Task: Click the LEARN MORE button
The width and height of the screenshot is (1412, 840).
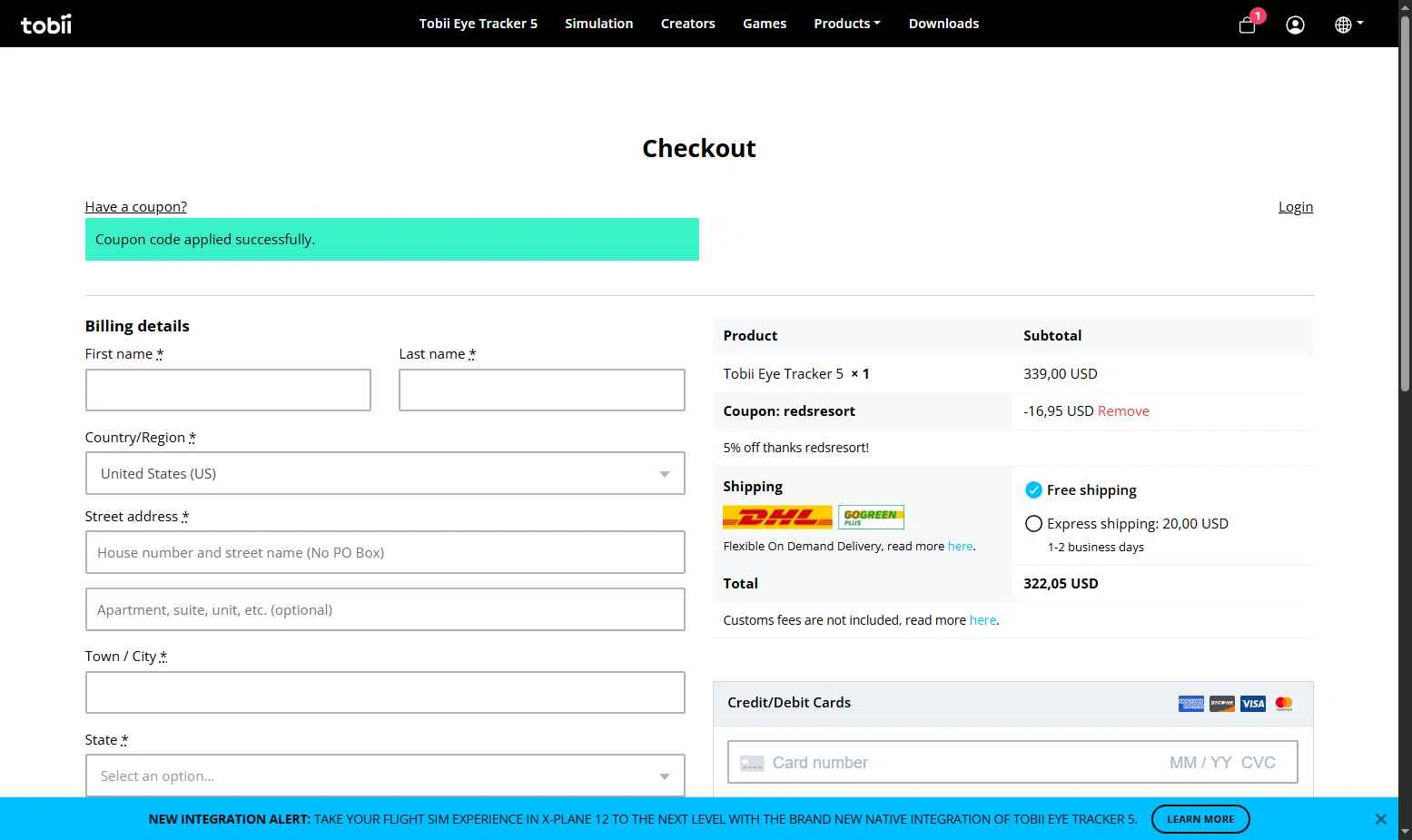Action: tap(1200, 819)
